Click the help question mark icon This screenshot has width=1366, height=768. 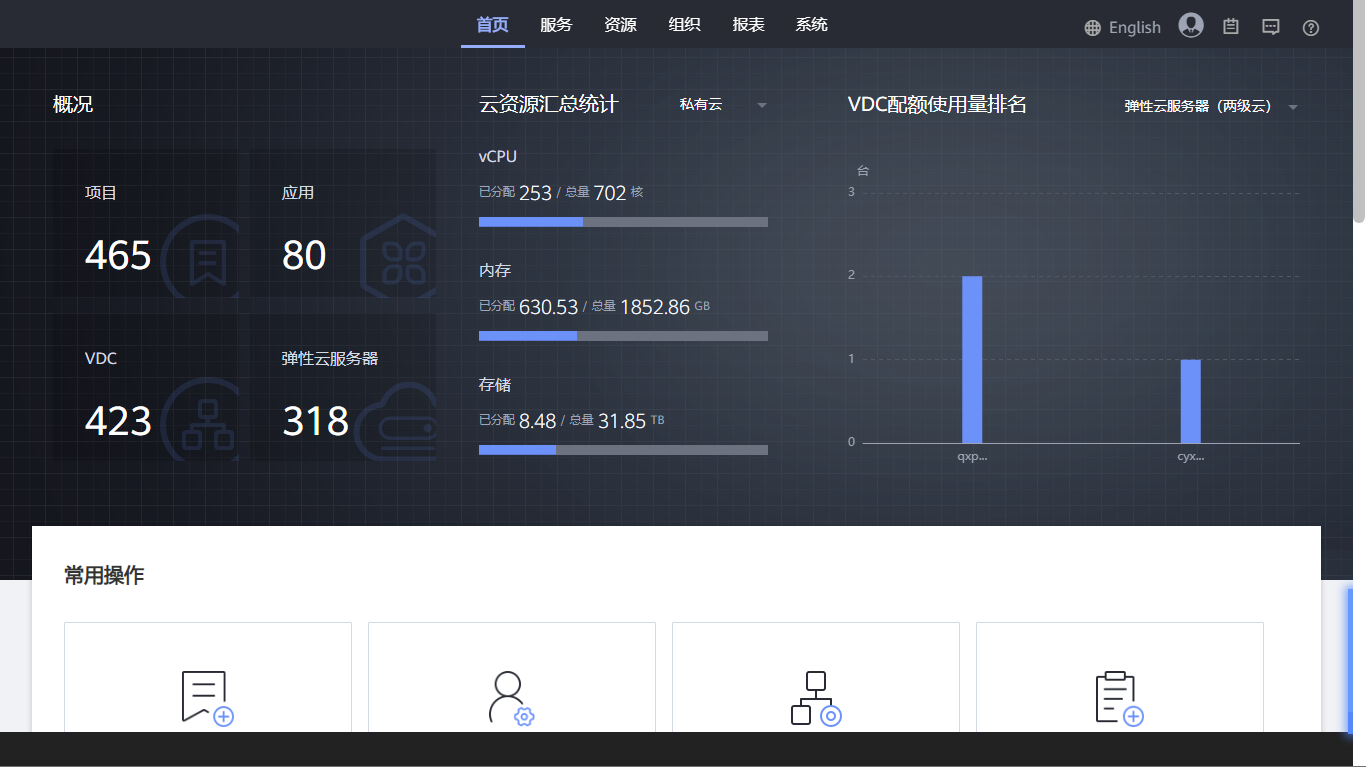click(x=1311, y=28)
